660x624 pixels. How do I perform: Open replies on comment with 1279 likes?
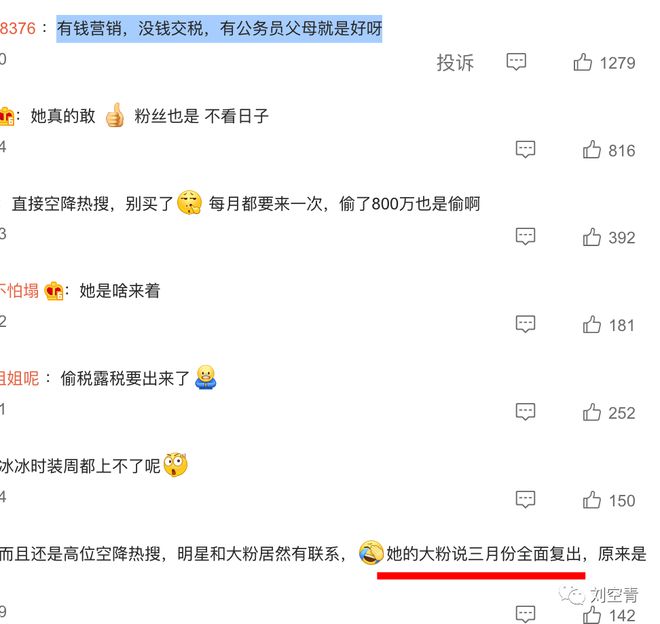(516, 62)
